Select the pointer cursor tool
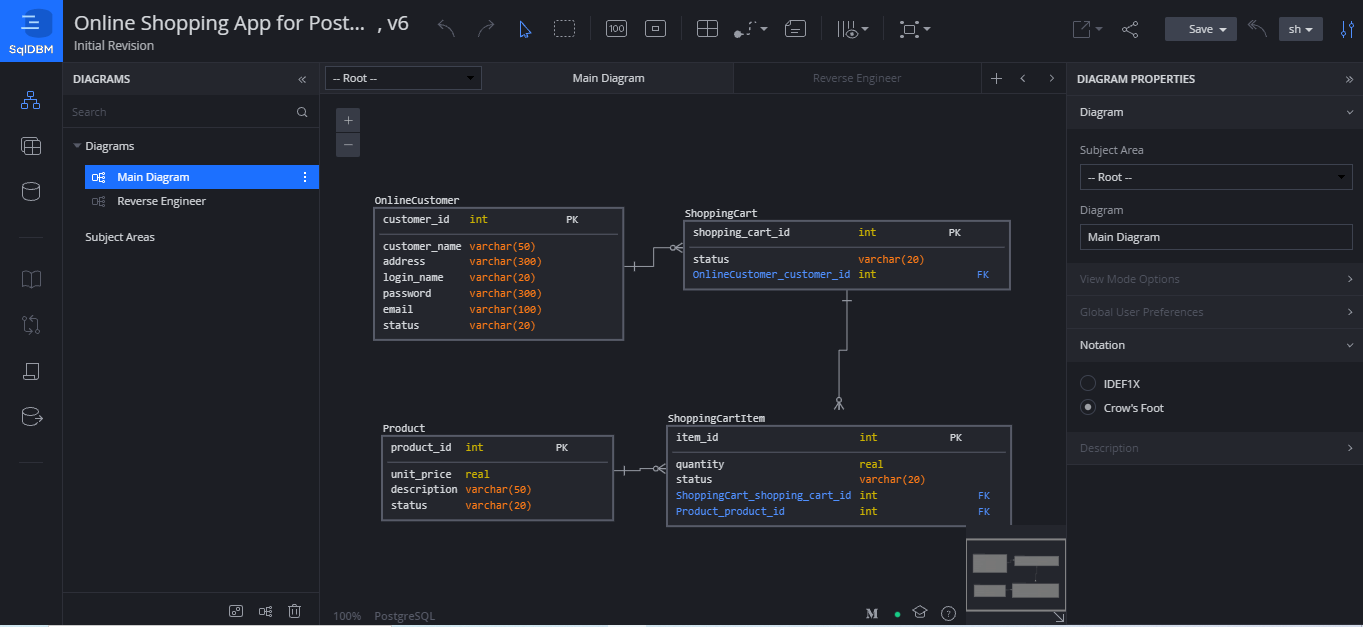Viewport: 1363px width, 627px height. tap(525, 29)
